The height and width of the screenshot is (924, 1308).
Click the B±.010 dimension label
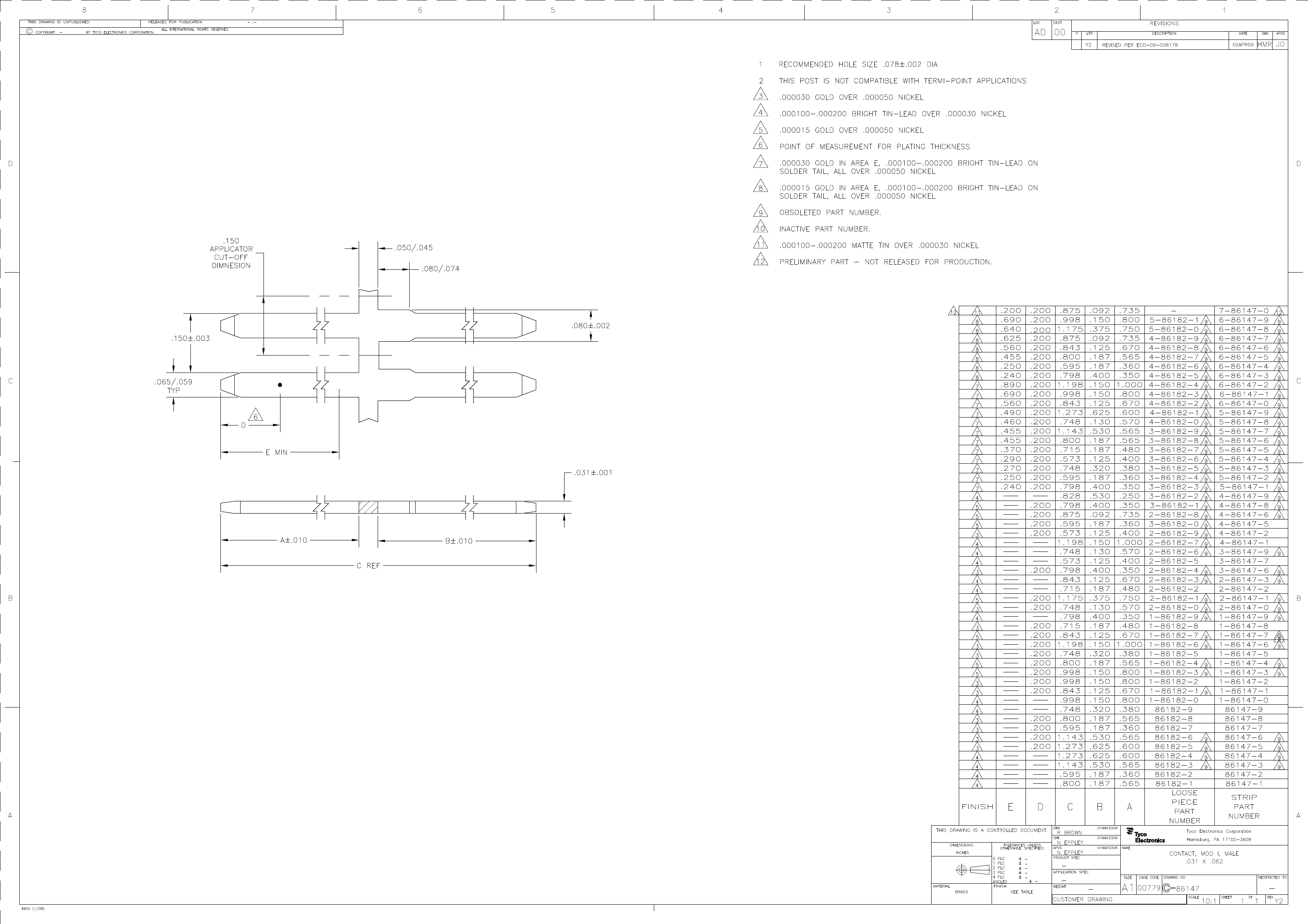(x=459, y=541)
